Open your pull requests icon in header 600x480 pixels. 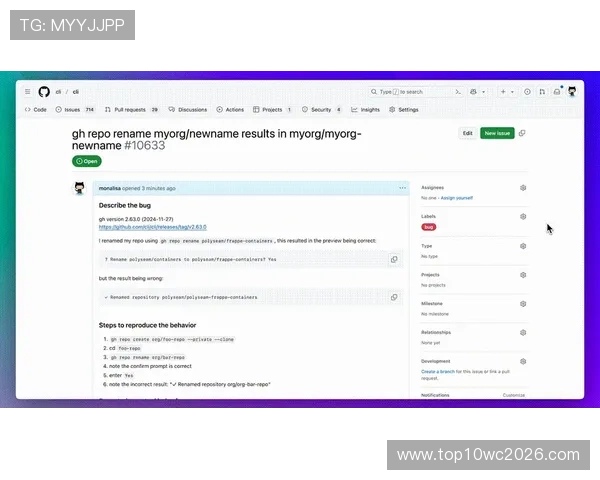click(542, 92)
